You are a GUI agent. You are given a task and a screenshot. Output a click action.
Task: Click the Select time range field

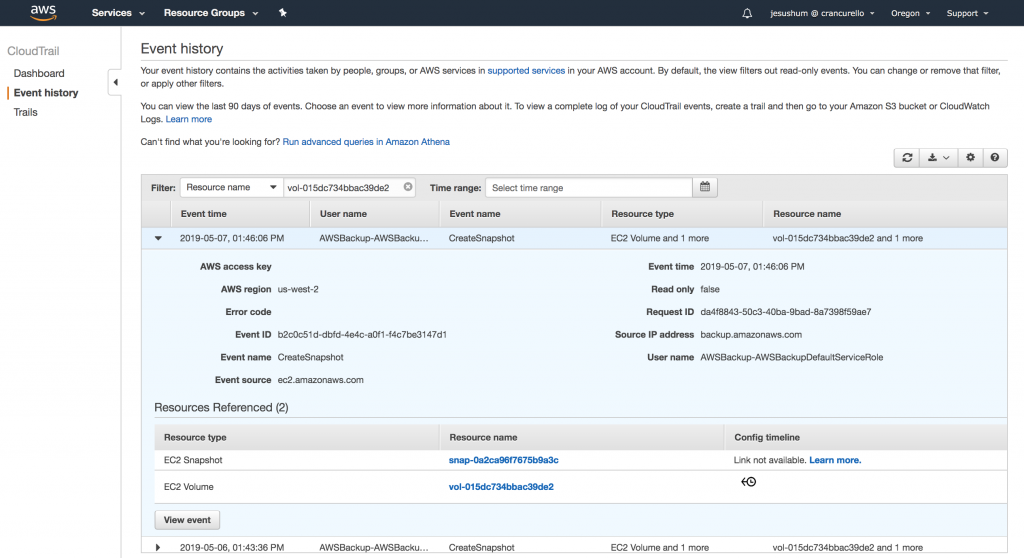(x=589, y=187)
